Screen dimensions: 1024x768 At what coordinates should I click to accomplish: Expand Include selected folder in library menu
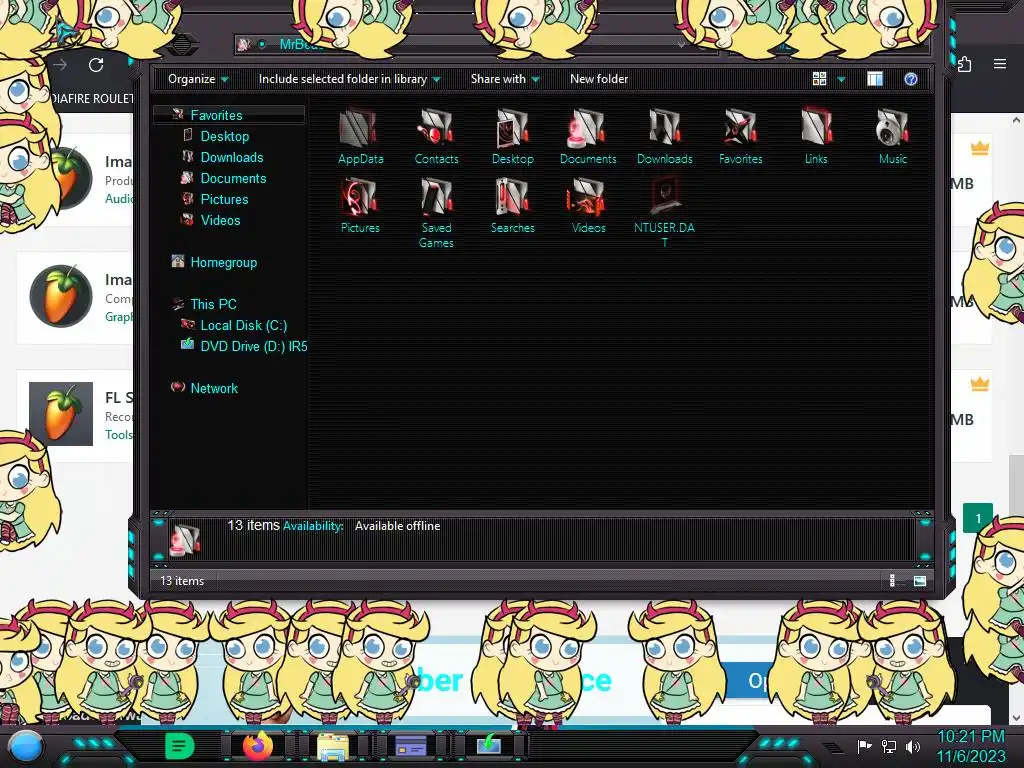point(349,79)
